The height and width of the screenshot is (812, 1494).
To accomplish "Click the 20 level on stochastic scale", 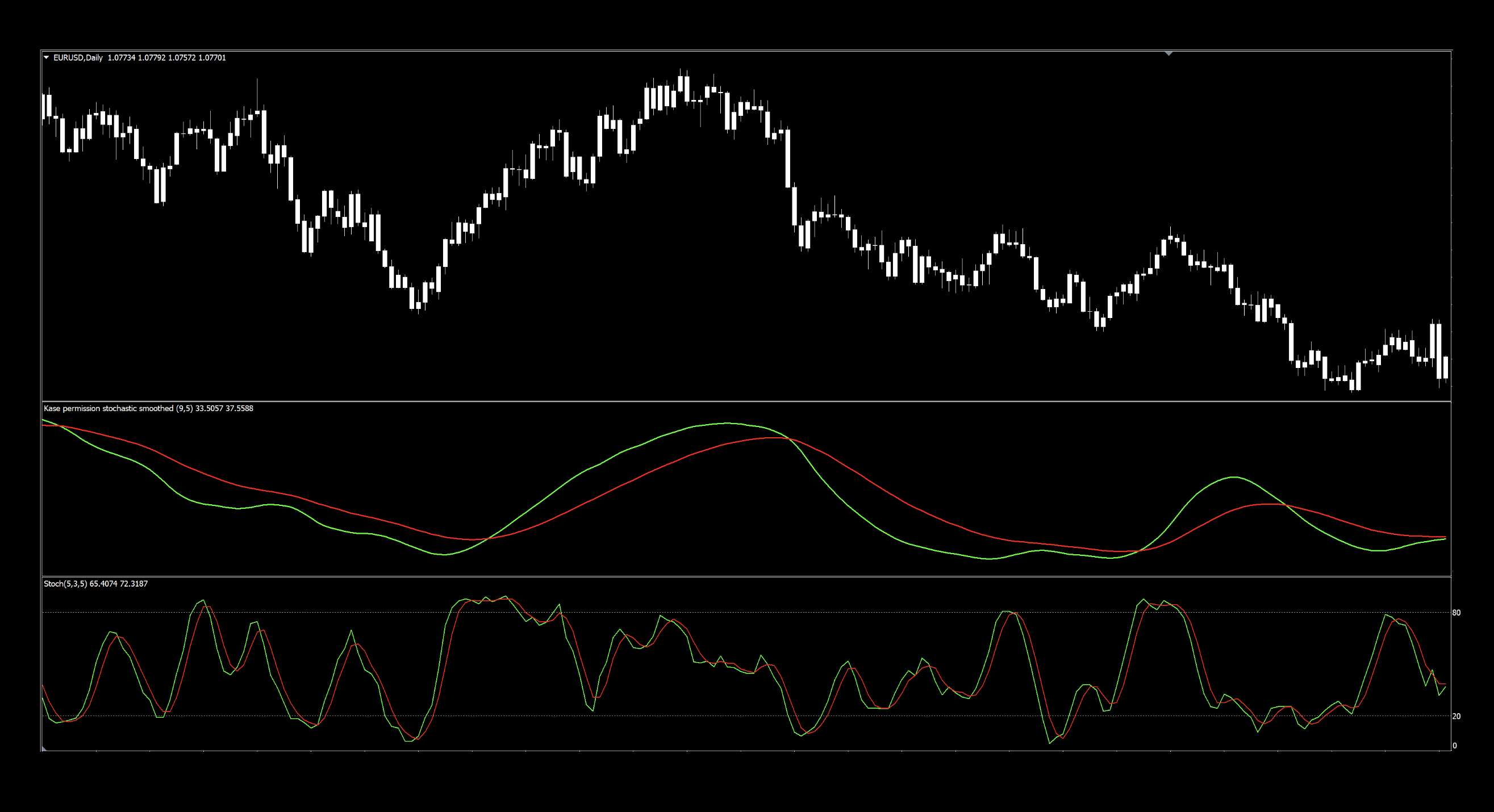I will 1457,717.
